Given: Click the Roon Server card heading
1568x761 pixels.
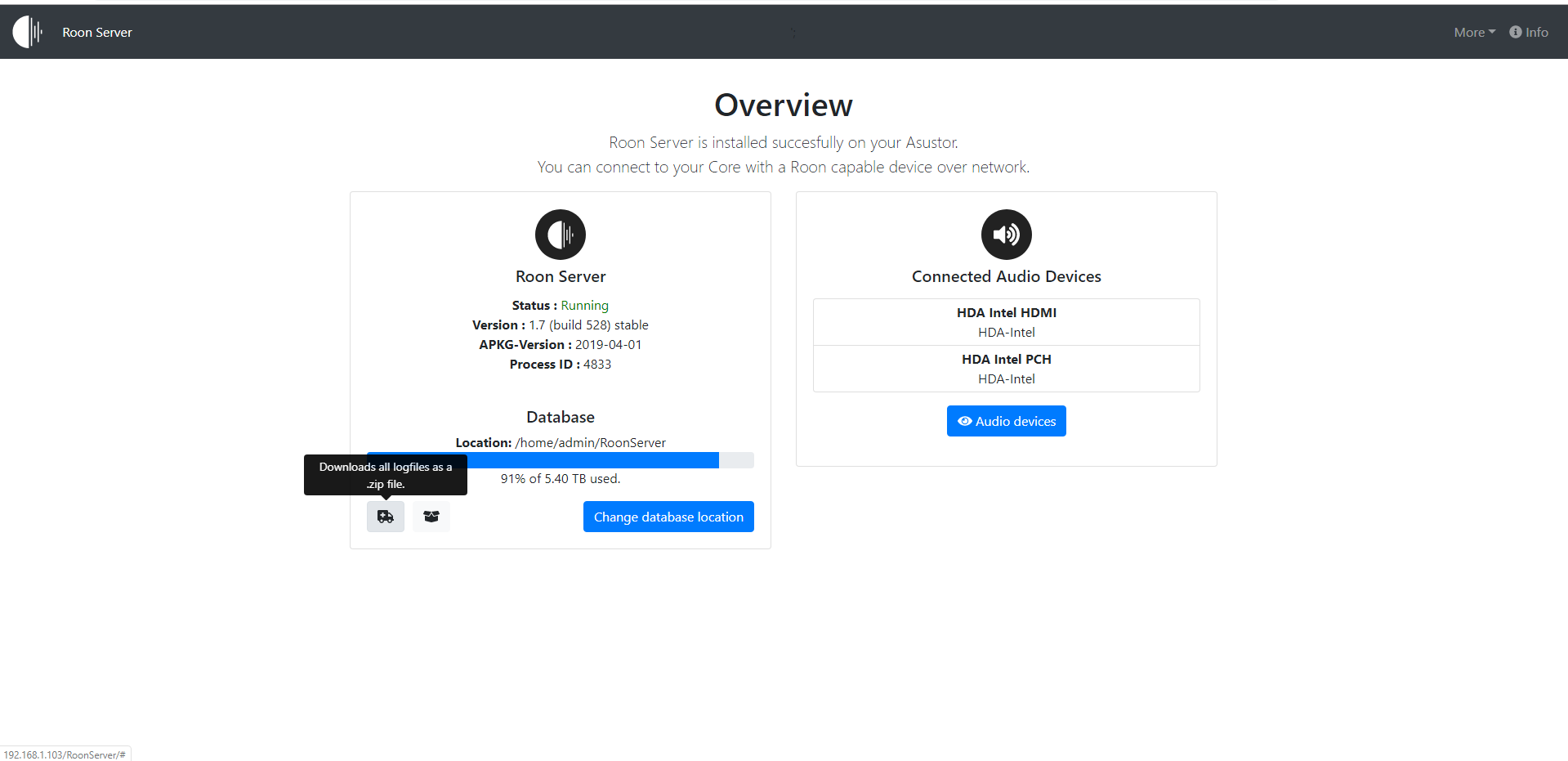Looking at the screenshot, I should click(561, 276).
